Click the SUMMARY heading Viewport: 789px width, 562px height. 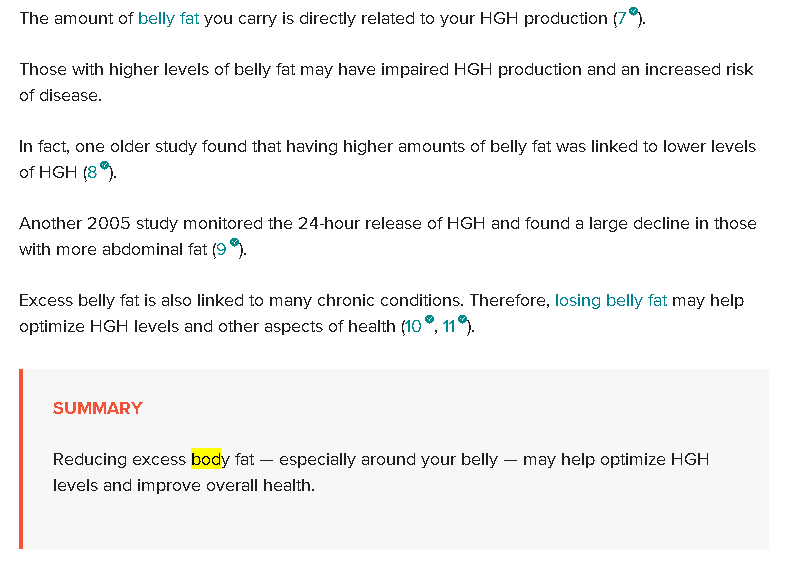98,408
